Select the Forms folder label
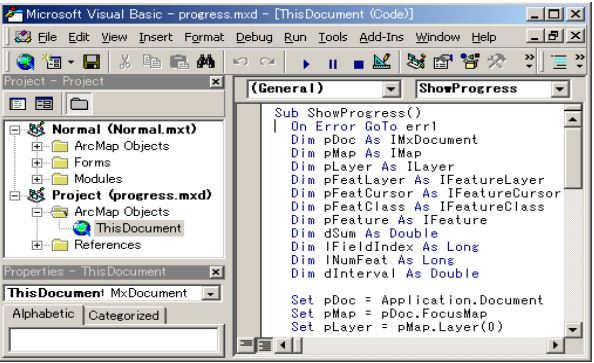The width and height of the screenshot is (594, 363). pyautogui.click(x=92, y=163)
